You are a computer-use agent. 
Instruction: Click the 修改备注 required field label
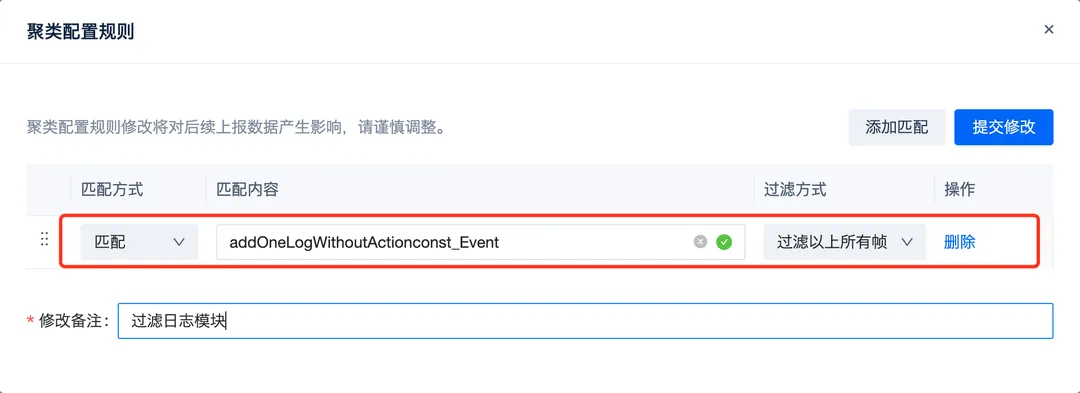(x=68, y=321)
